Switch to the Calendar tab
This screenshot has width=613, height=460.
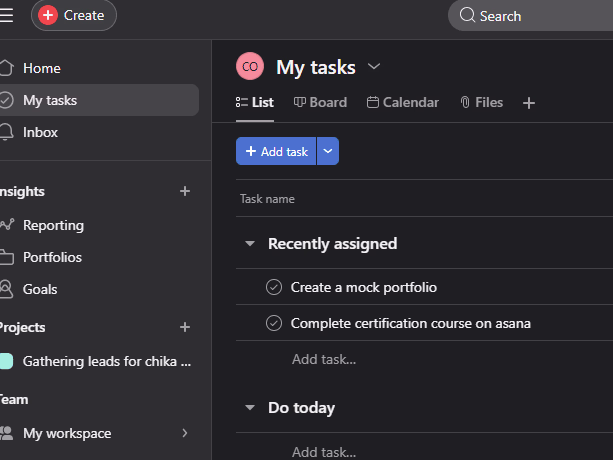pos(403,102)
